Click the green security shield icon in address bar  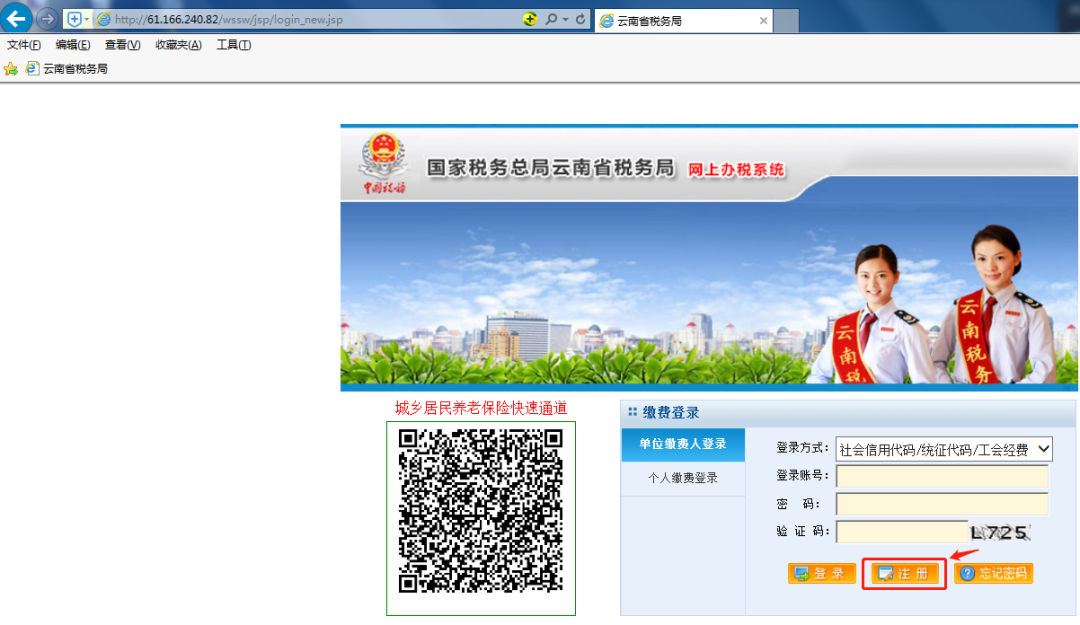point(529,19)
